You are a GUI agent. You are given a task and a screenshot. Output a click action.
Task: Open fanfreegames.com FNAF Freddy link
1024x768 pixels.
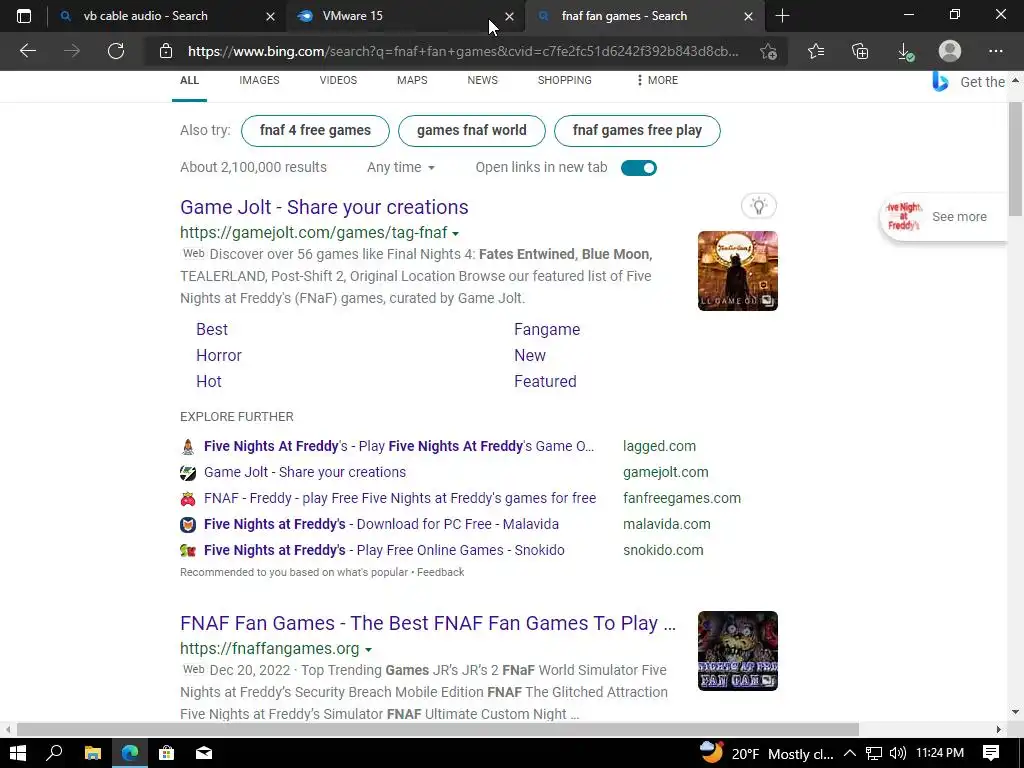tap(400, 498)
